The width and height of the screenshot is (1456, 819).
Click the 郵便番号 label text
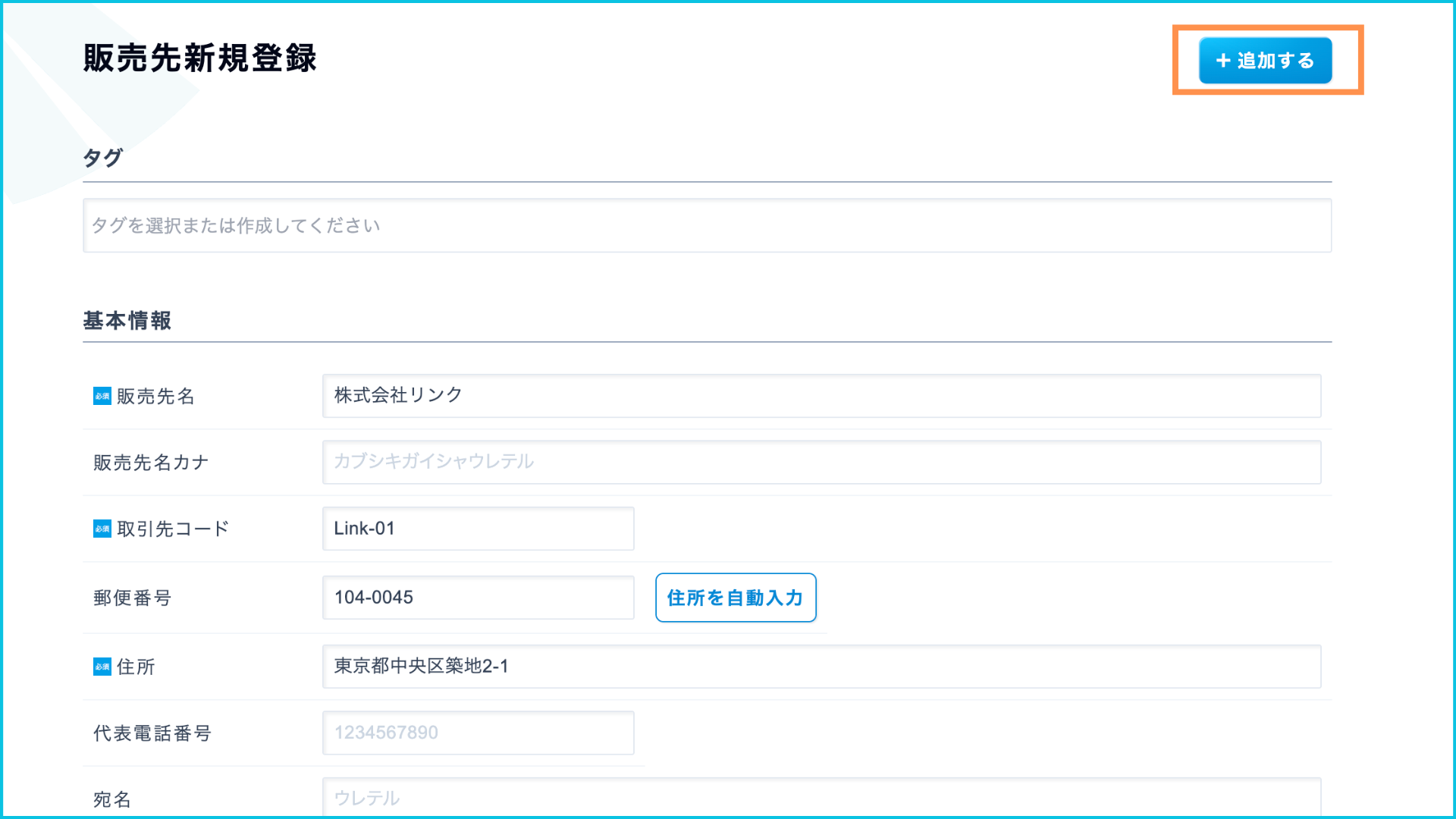tap(133, 598)
